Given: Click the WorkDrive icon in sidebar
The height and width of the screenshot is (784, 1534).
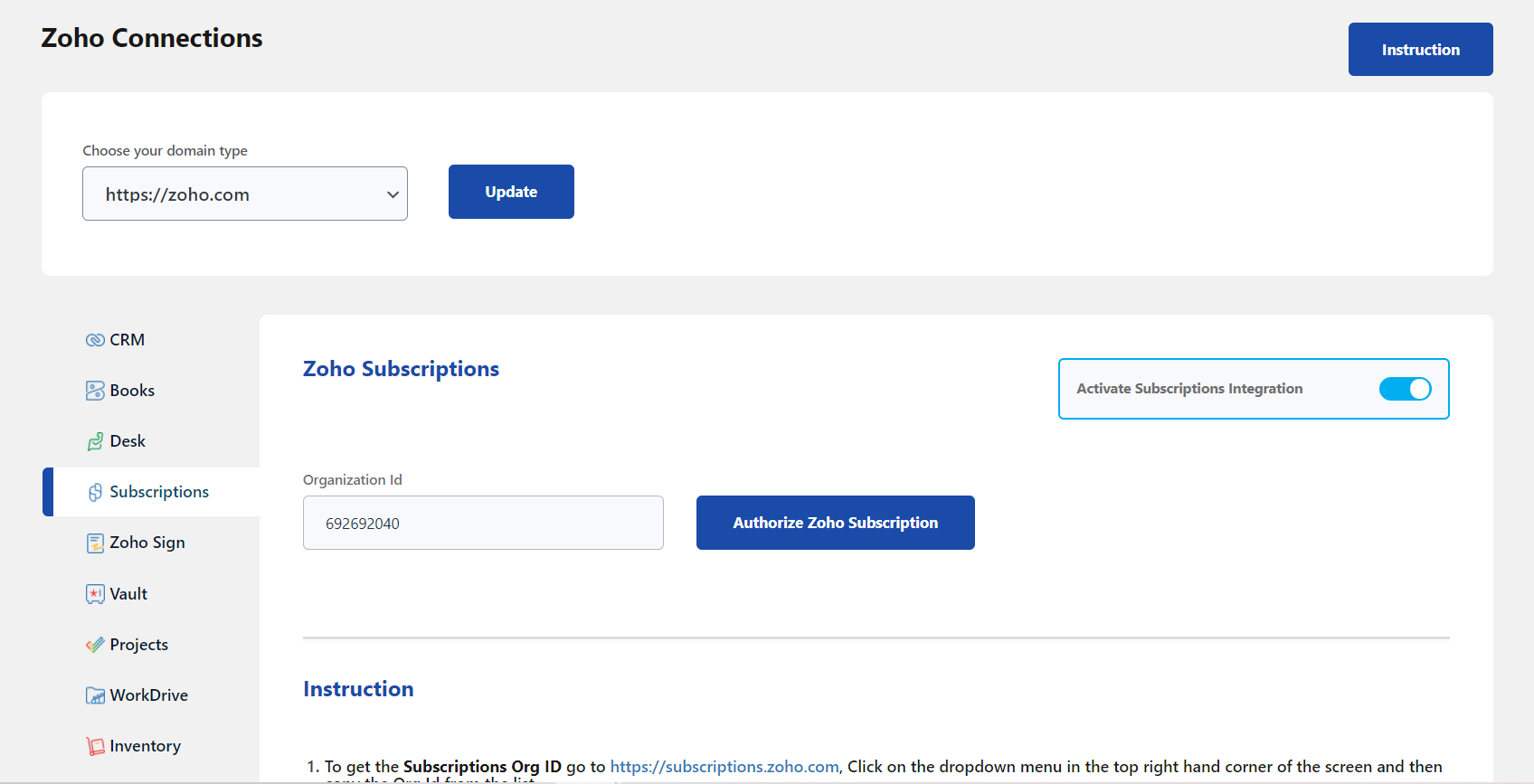Looking at the screenshot, I should click(x=95, y=695).
